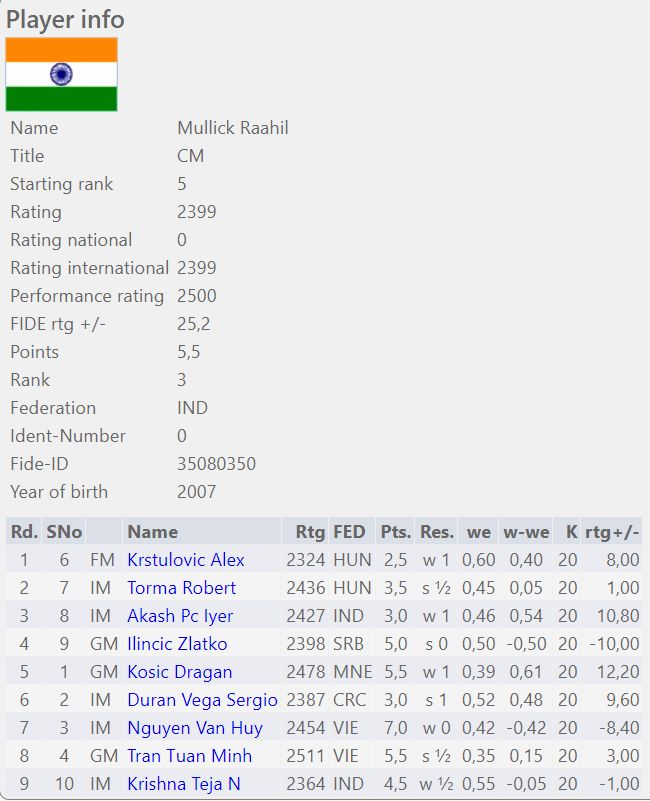Screen dimensions: 650x801
Task: Select the Akash Pc Iyer link
Action: pos(180,616)
